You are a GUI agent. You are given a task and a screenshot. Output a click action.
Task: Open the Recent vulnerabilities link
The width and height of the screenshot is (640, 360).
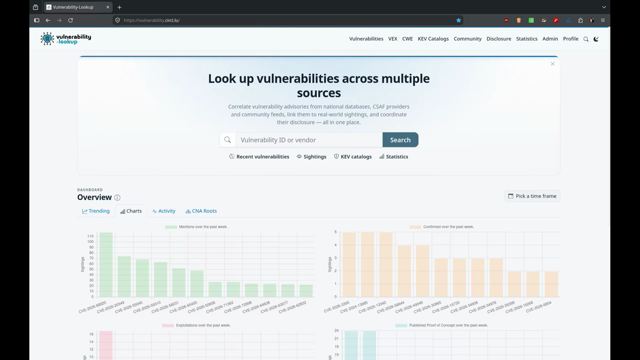tap(259, 157)
